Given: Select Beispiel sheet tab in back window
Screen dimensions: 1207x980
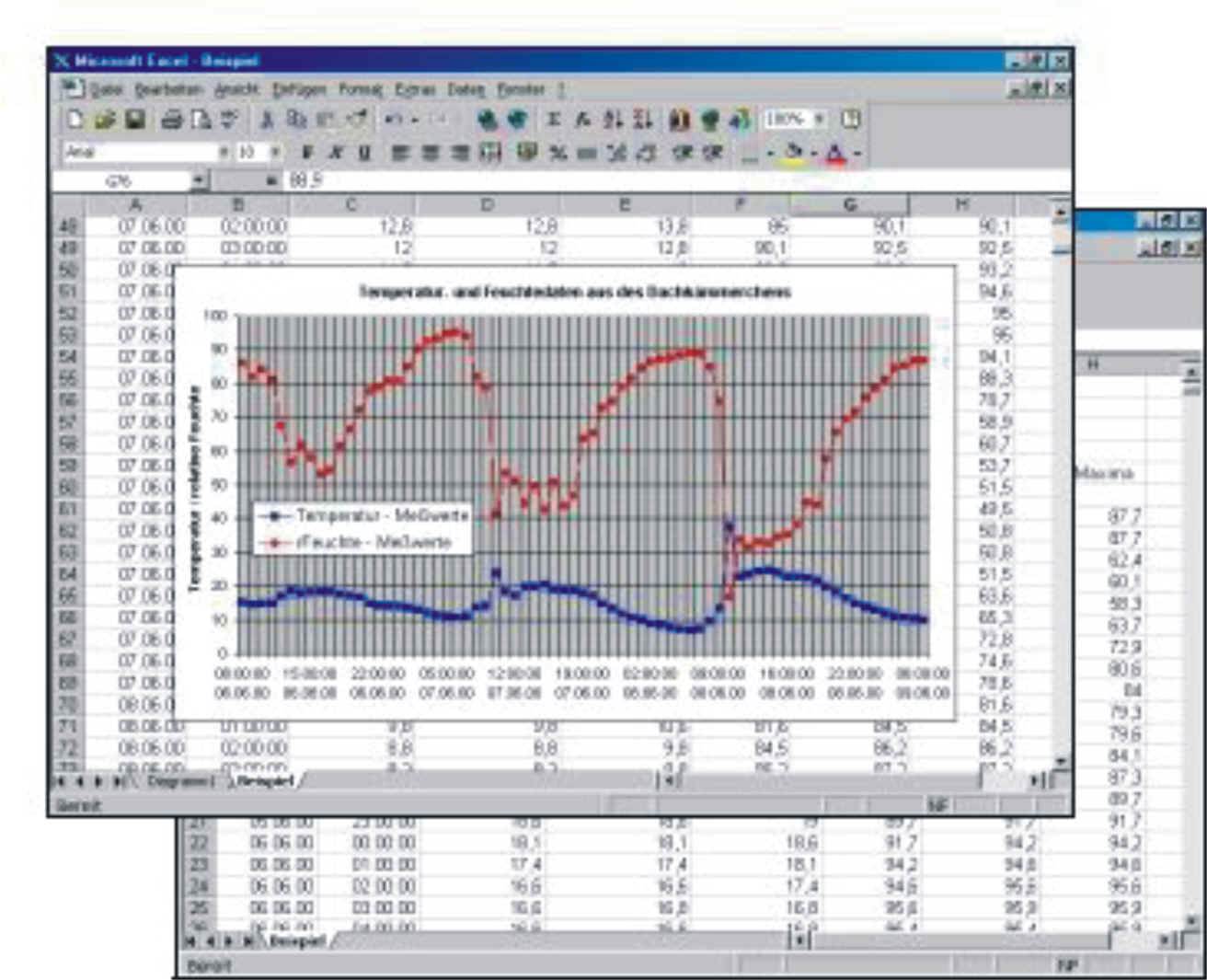Looking at the screenshot, I should coord(296,941).
